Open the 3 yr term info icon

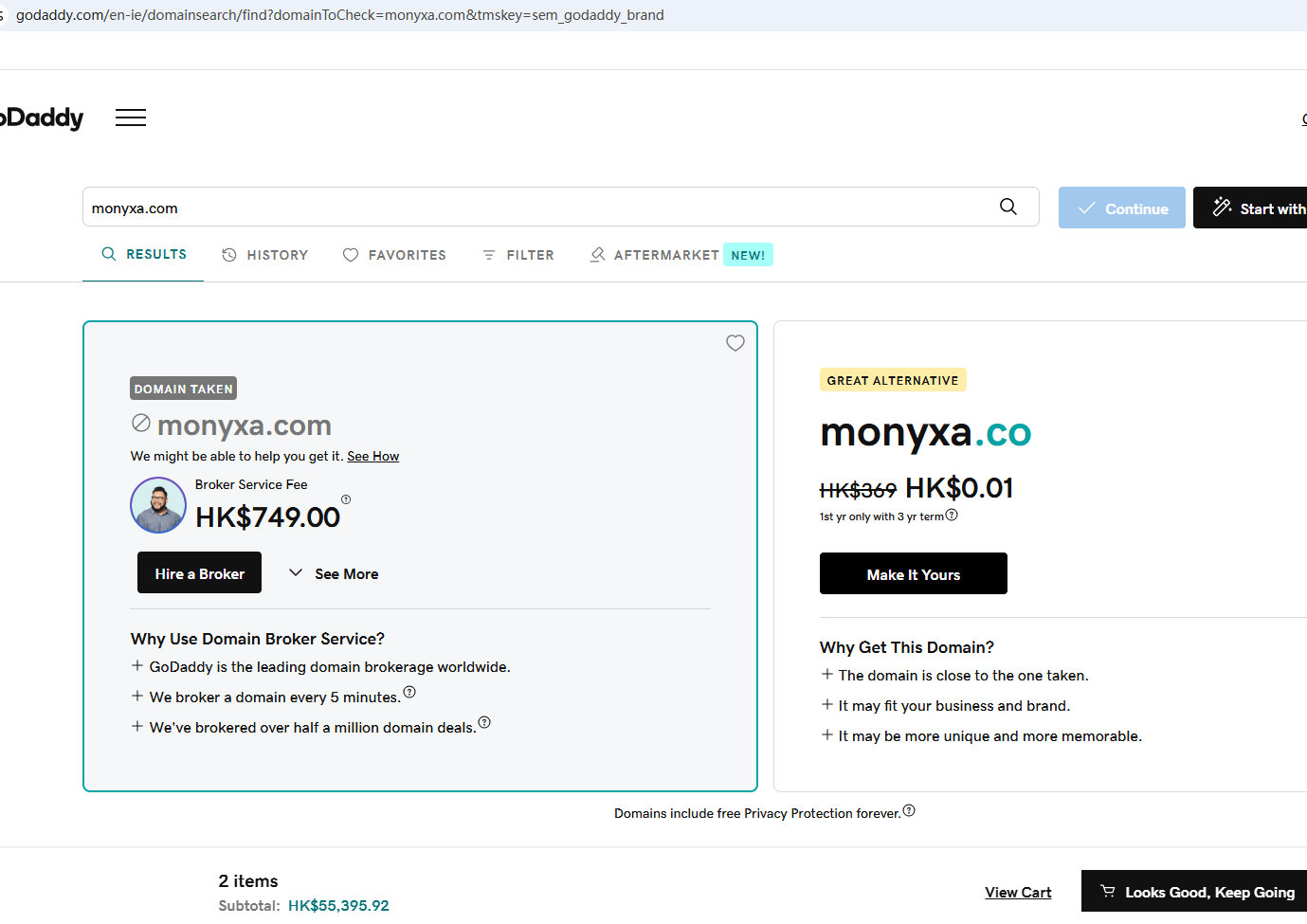953,516
